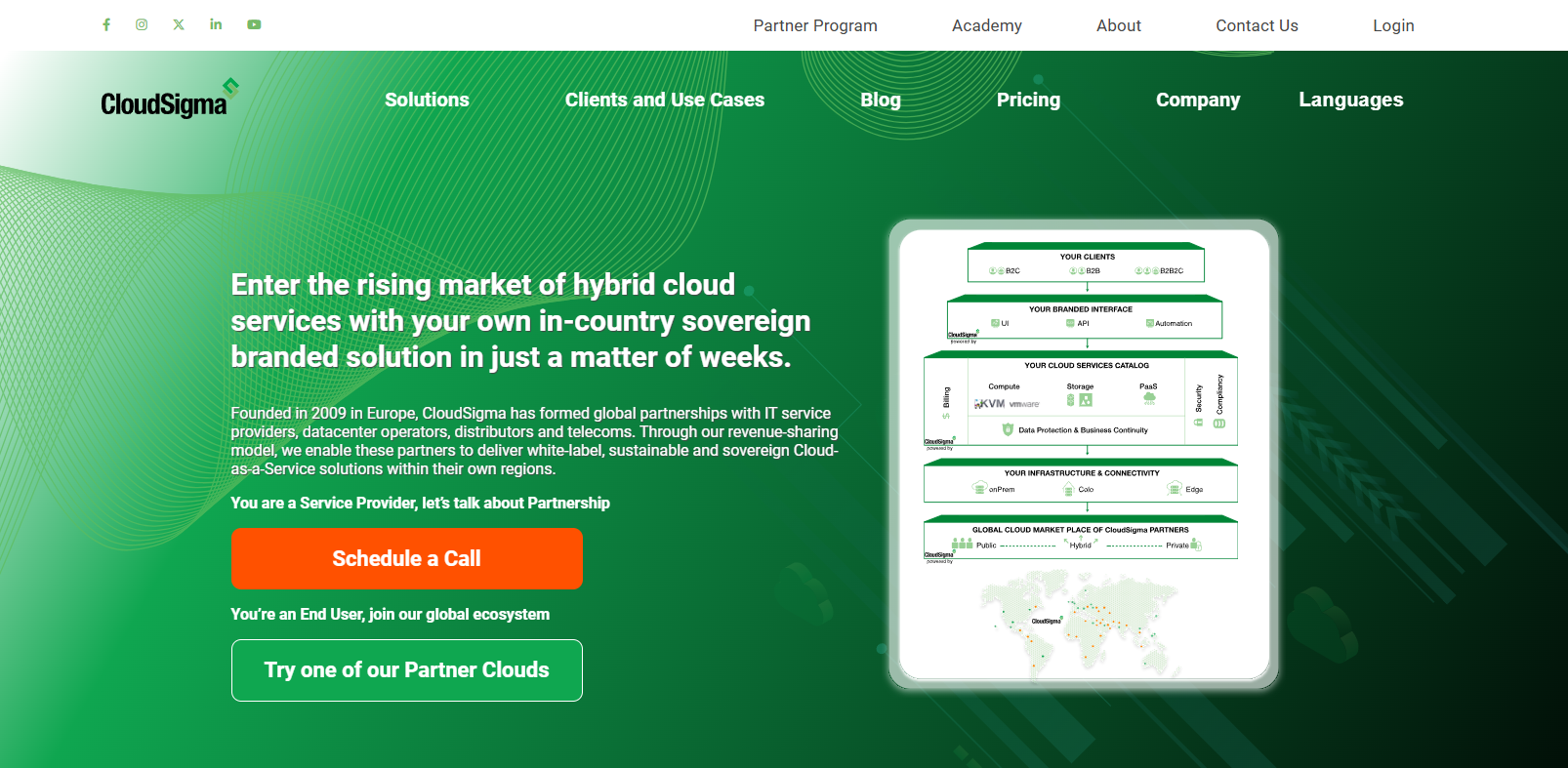
Task: Open the Pricing menu item
Action: point(1028,100)
